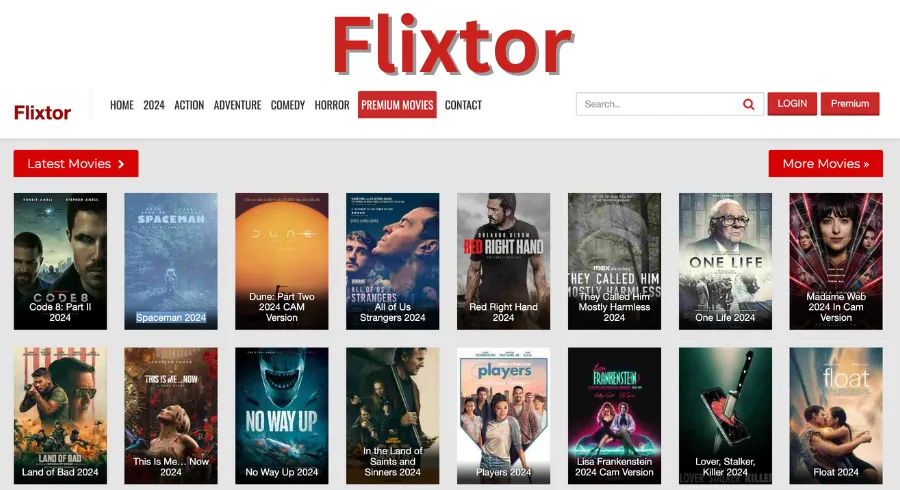Open the Flixtor logo in navbar
The width and height of the screenshot is (900, 490).
[42, 112]
